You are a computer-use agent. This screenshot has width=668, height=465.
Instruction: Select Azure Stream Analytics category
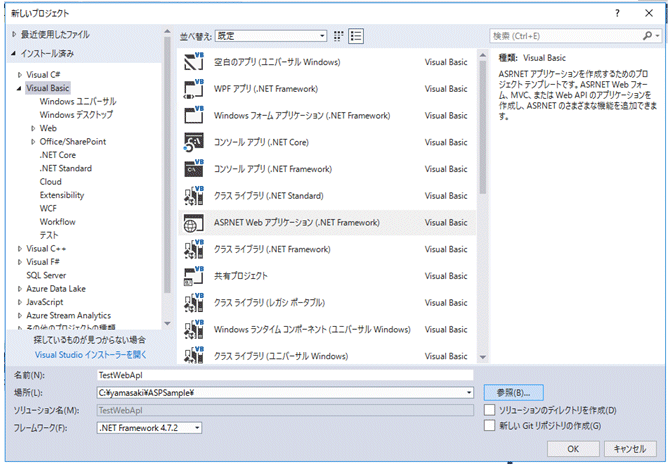click(69, 315)
